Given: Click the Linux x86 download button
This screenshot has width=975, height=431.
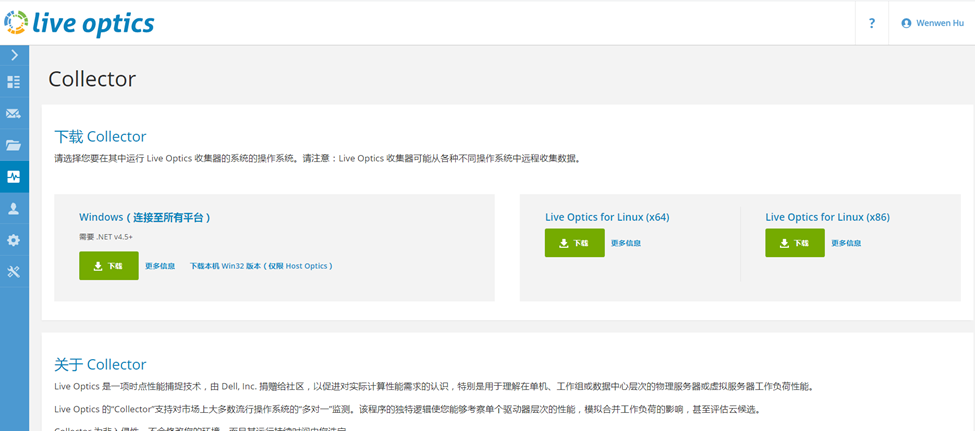Looking at the screenshot, I should tap(795, 243).
